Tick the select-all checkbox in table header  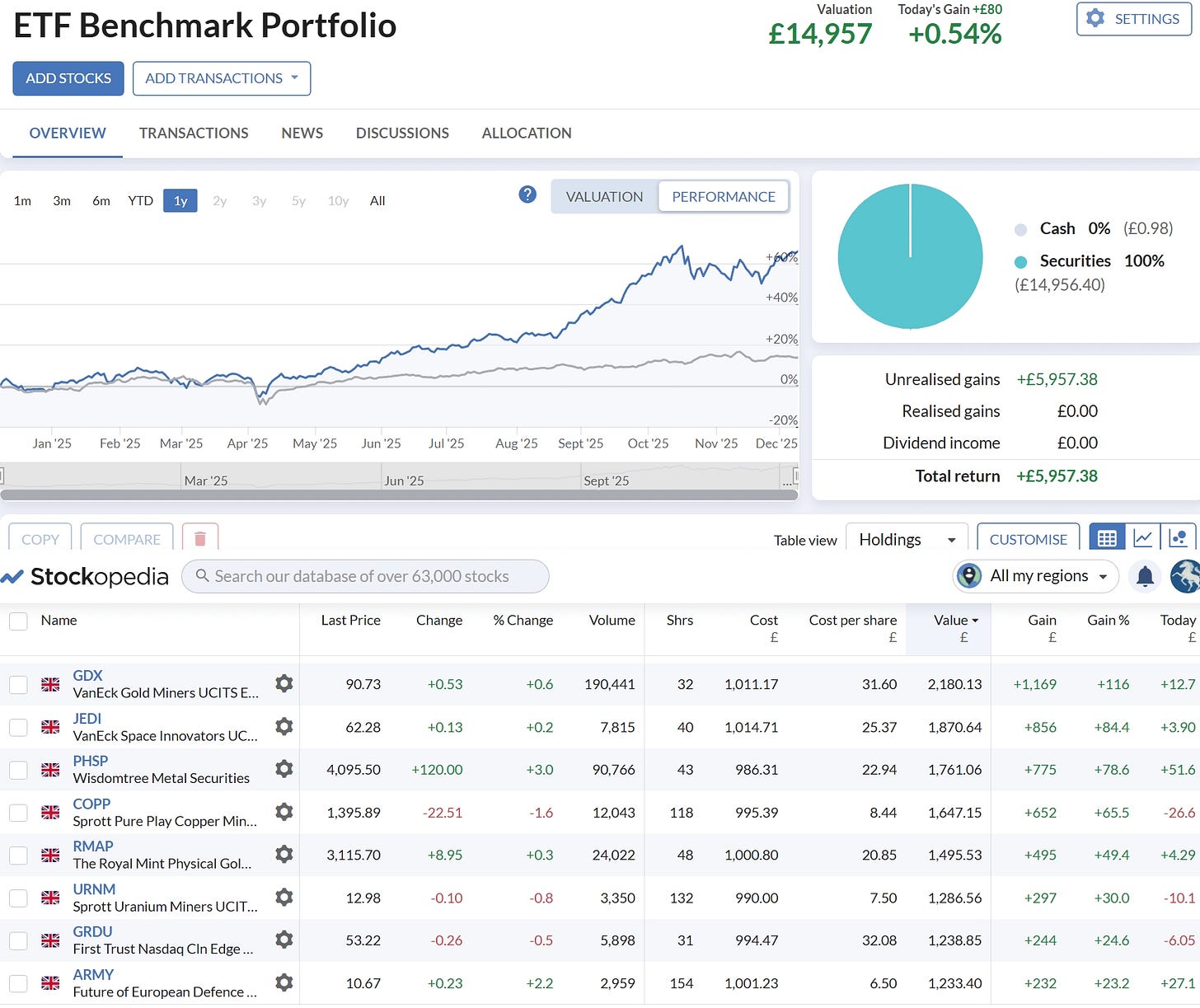point(18,621)
